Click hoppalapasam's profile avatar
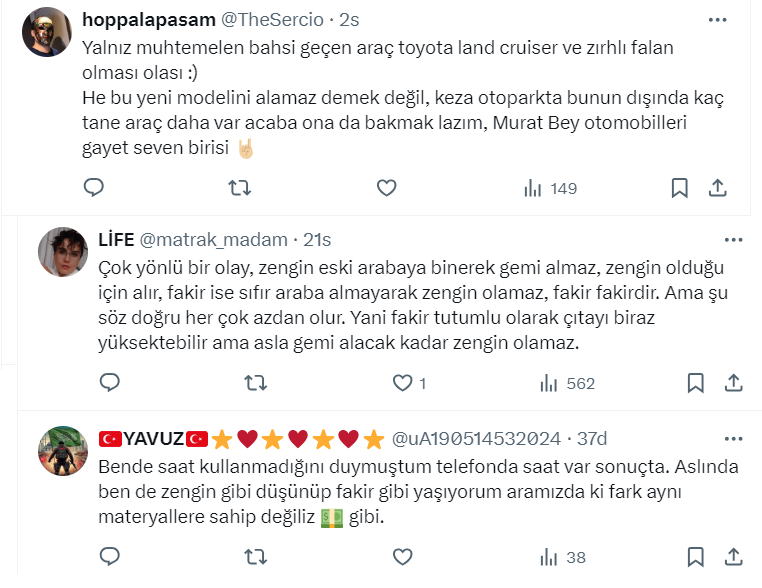This screenshot has height=588, width=762. [47, 32]
